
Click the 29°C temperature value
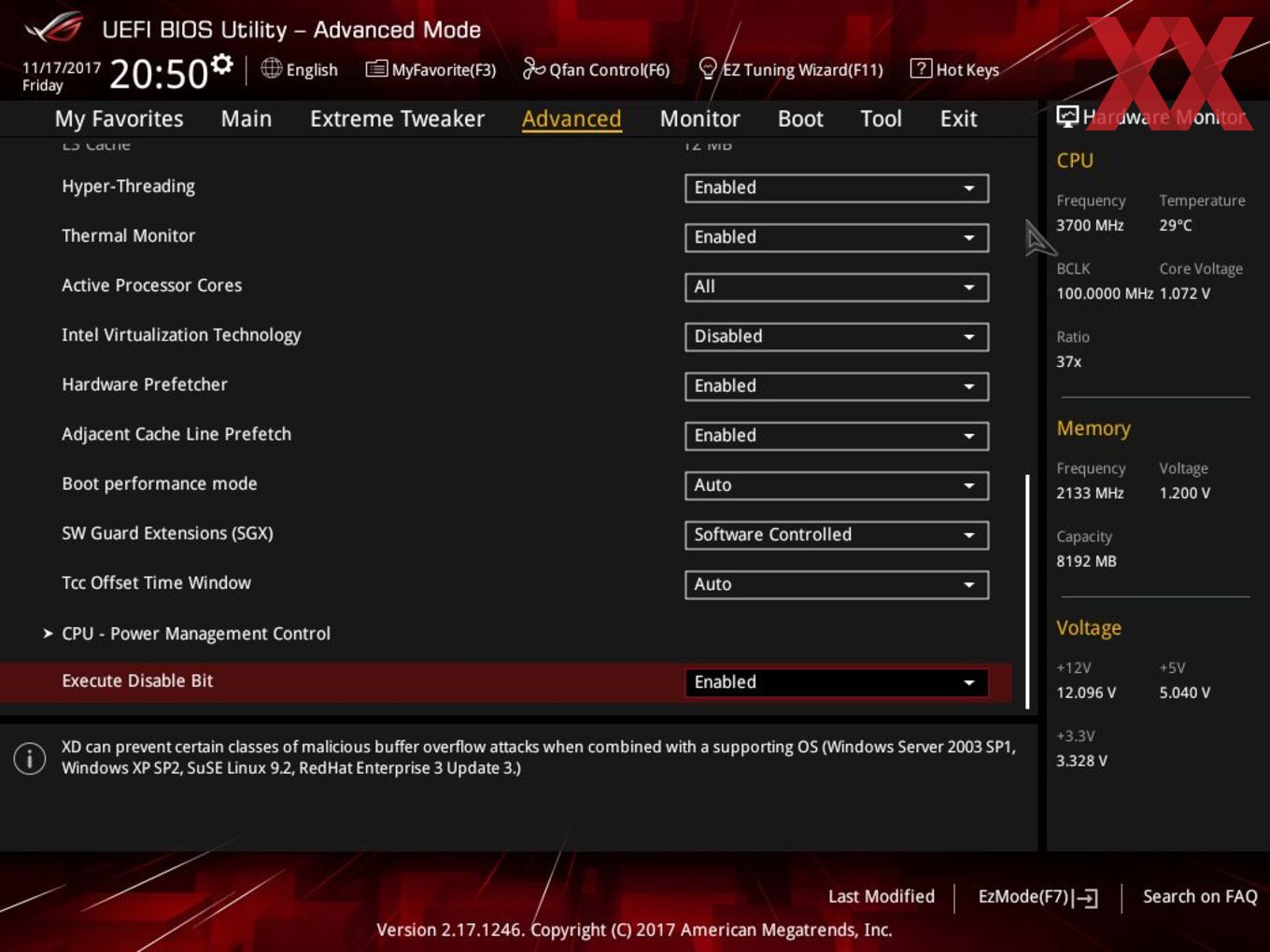click(1176, 225)
